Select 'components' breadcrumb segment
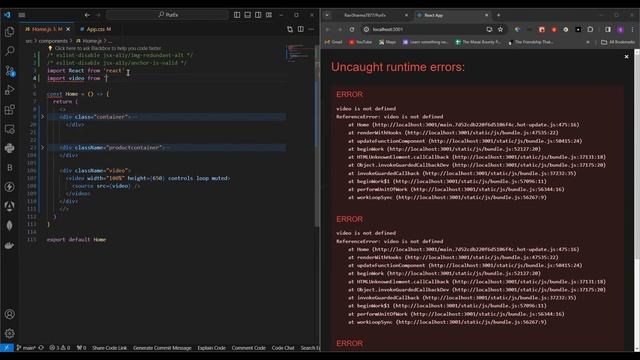Viewport: 640px width, 360px height. point(53,41)
